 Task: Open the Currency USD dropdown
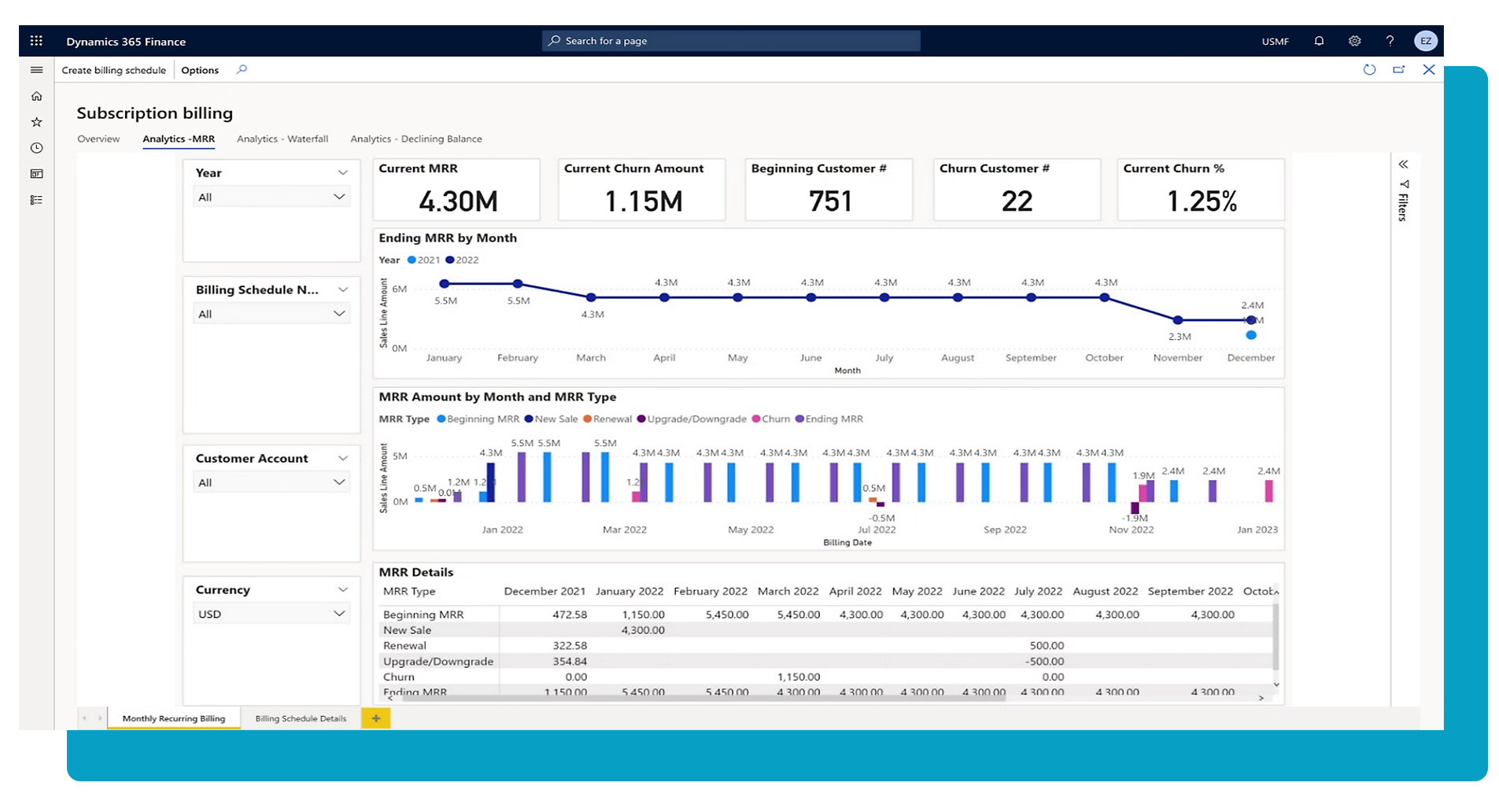[x=271, y=614]
